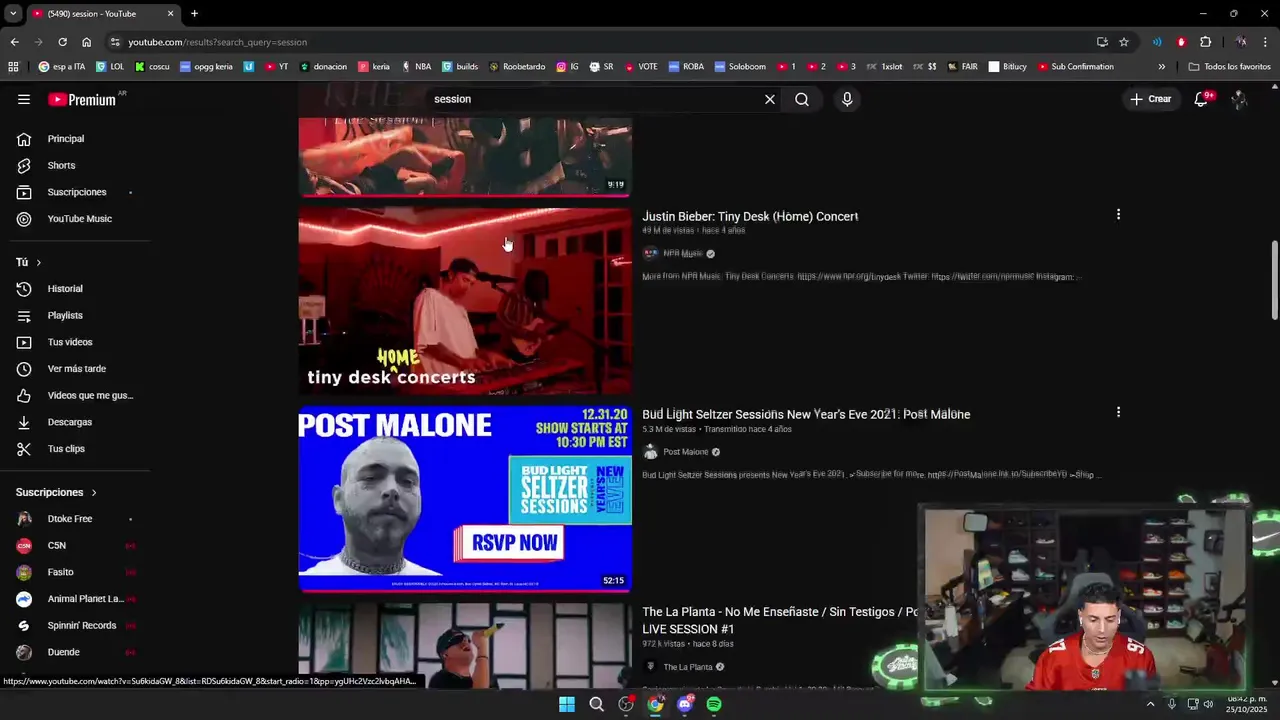Open the Todos los favoritos folder
Image resolution: width=1280 pixels, height=720 pixels.
pos(1229,67)
